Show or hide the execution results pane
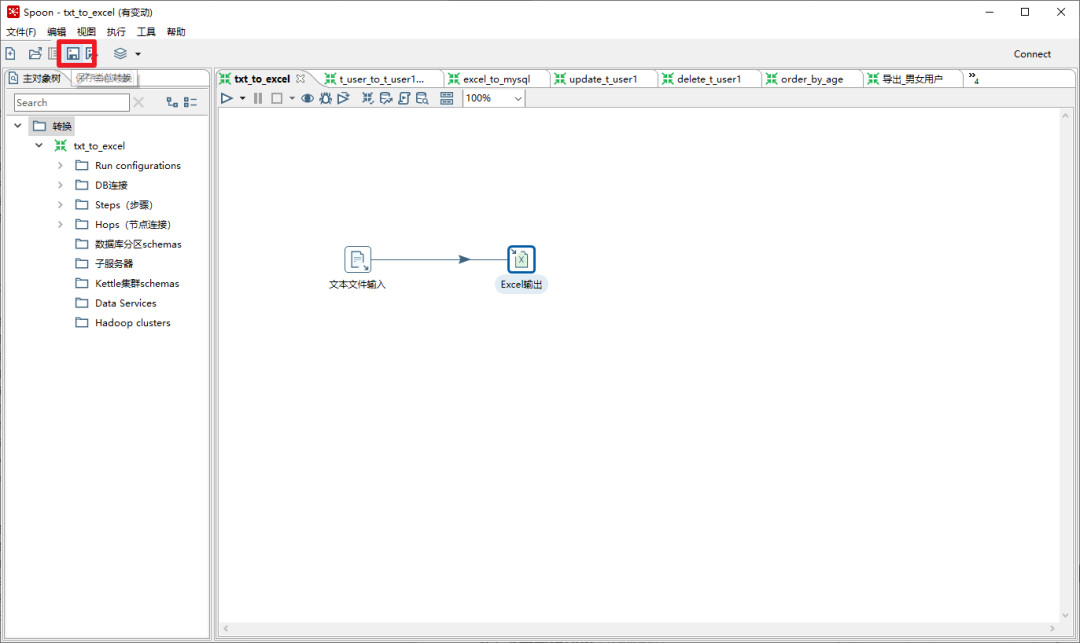Image resolution: width=1080 pixels, height=643 pixels. 447,98
